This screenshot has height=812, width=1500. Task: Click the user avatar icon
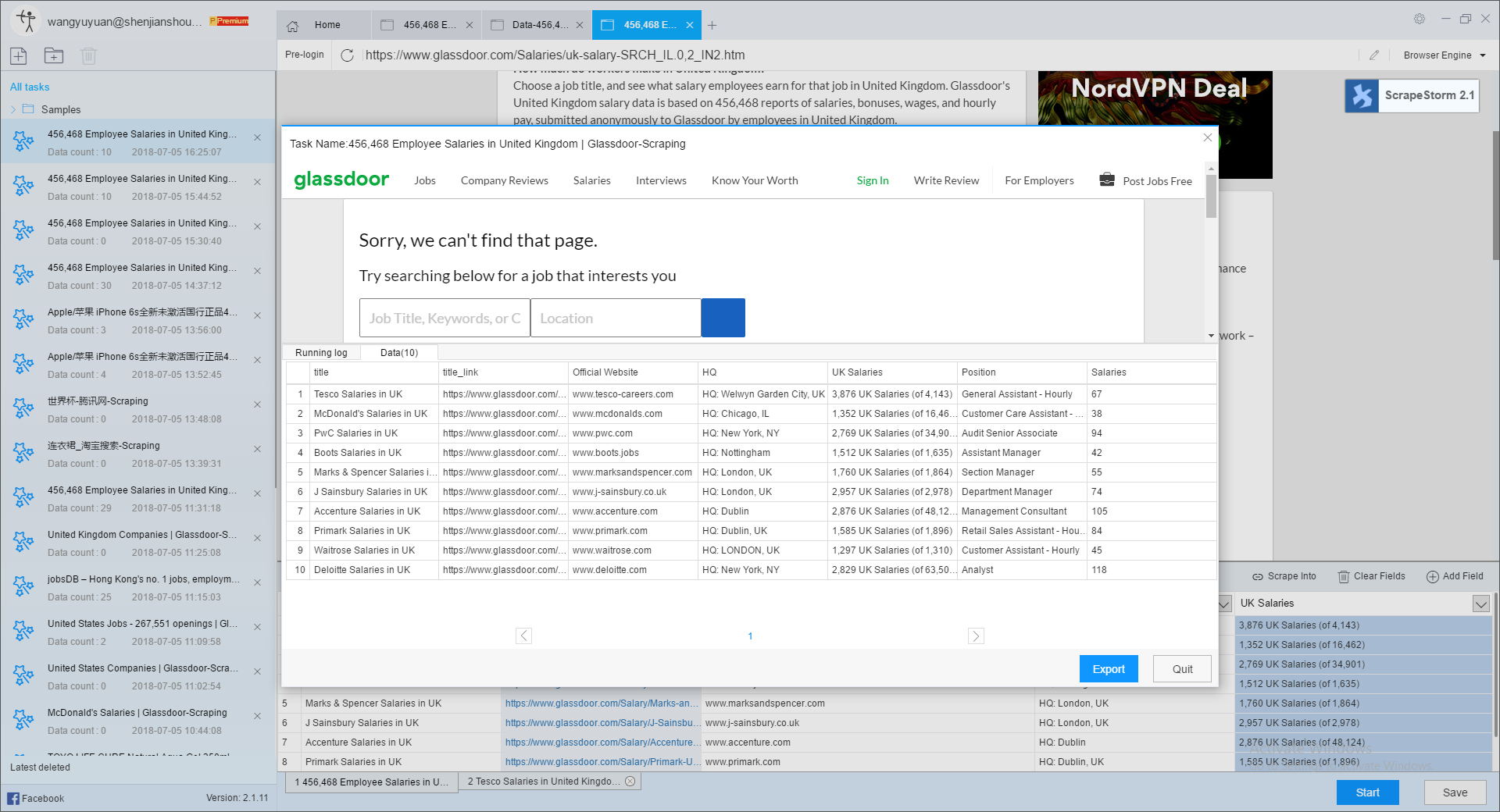tap(27, 21)
